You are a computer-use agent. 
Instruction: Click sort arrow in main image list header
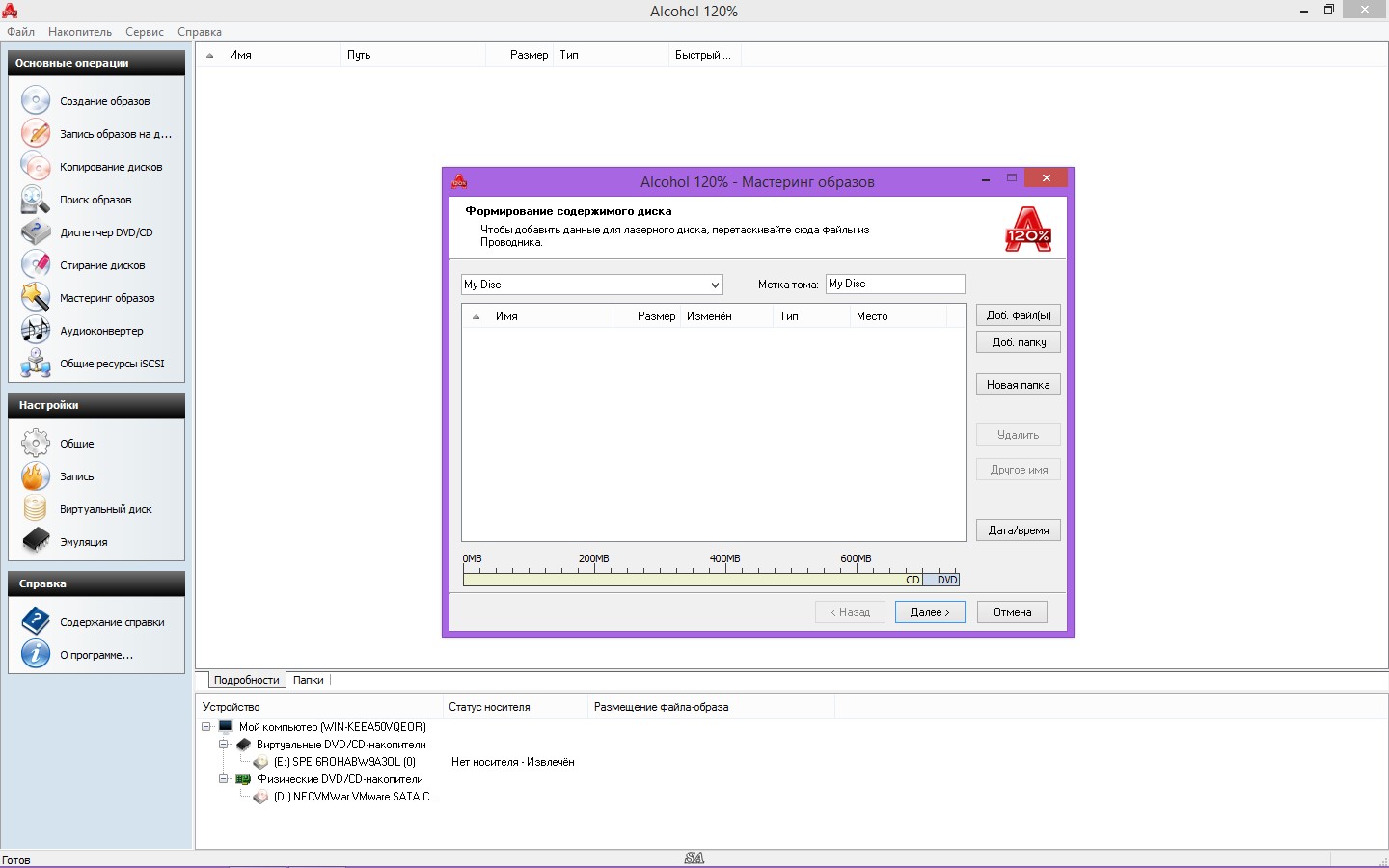coord(210,56)
